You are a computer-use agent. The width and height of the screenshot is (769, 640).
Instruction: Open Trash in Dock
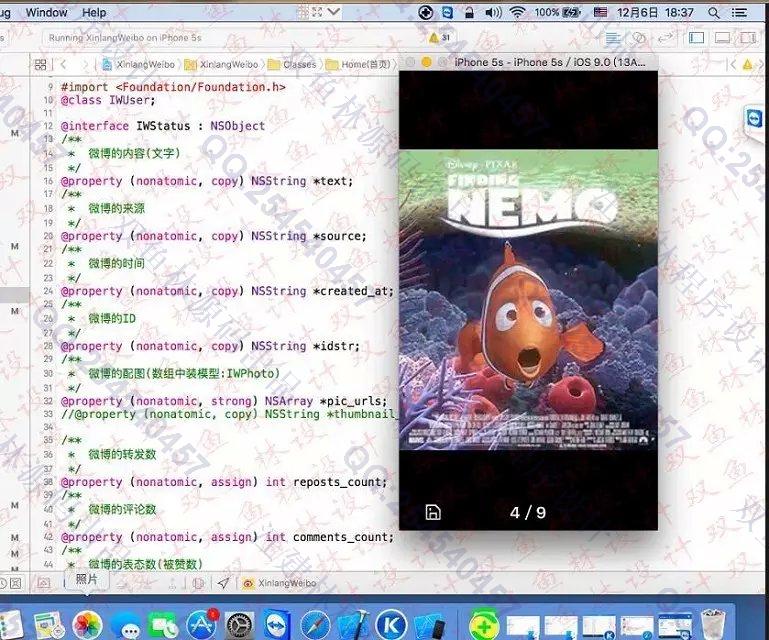tap(712, 624)
